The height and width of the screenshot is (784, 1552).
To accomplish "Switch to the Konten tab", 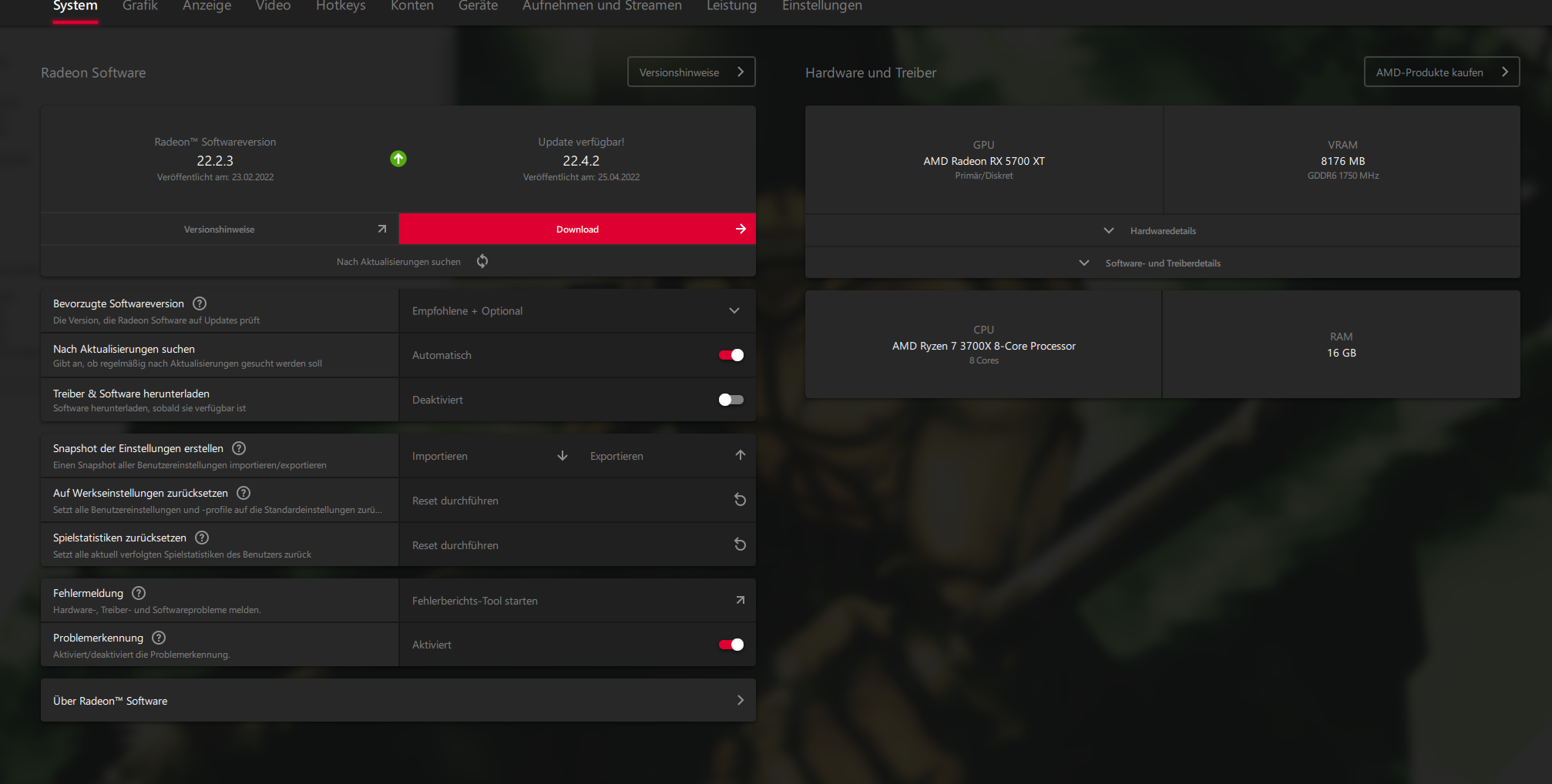I will [412, 6].
